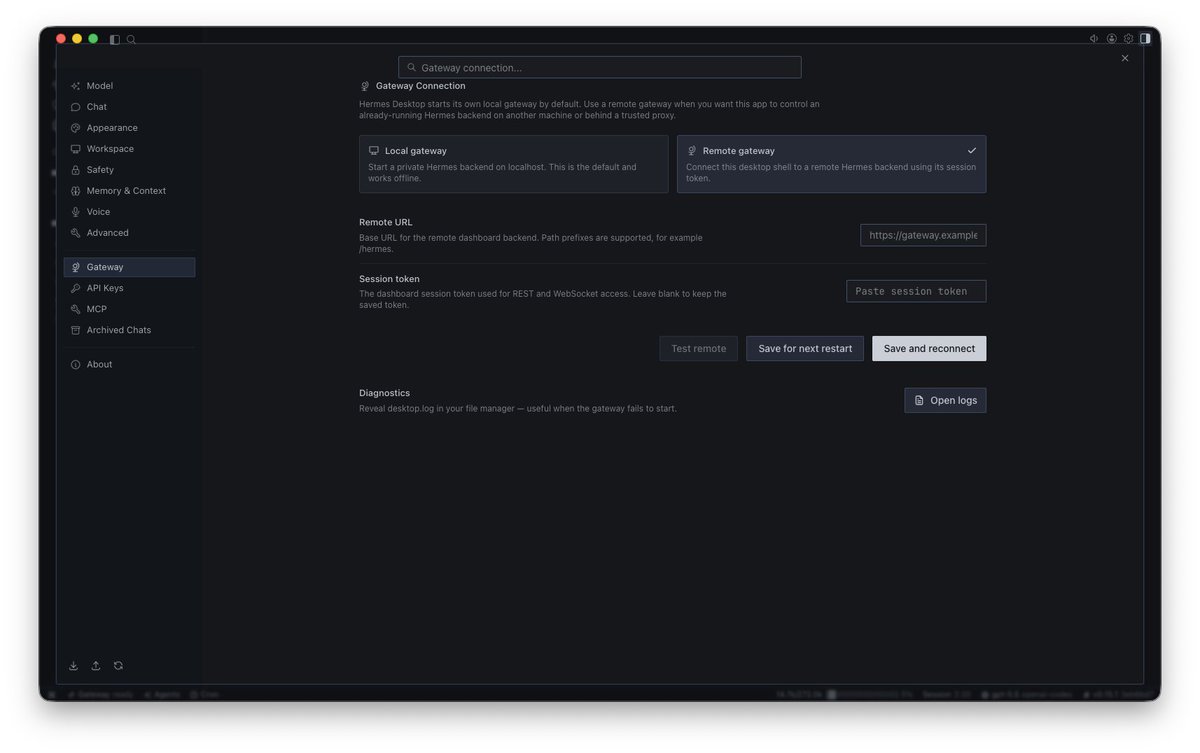Image resolution: width=1200 pixels, height=753 pixels.
Task: Focus the Gateway connection search field
Action: click(600, 67)
